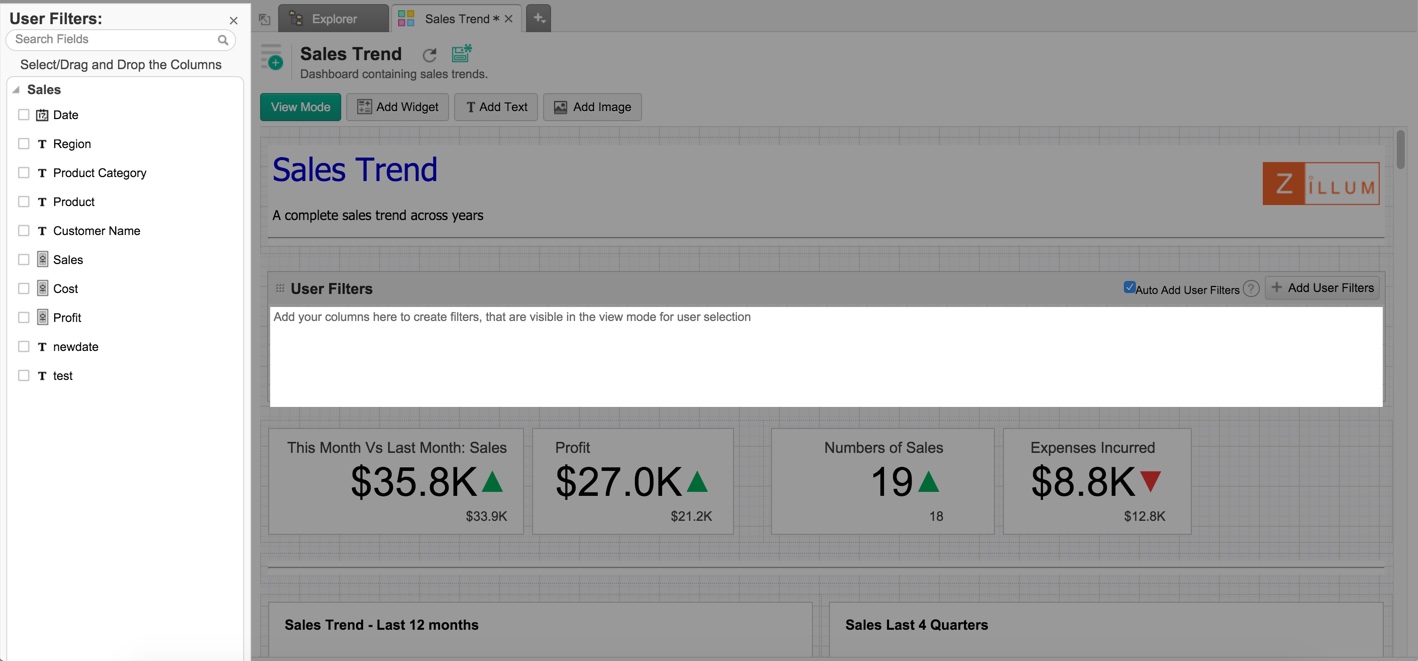Viewport: 1418px width, 661px height.
Task: Click the pop-out arrow icon left of Explorer tab
Action: coord(264,19)
